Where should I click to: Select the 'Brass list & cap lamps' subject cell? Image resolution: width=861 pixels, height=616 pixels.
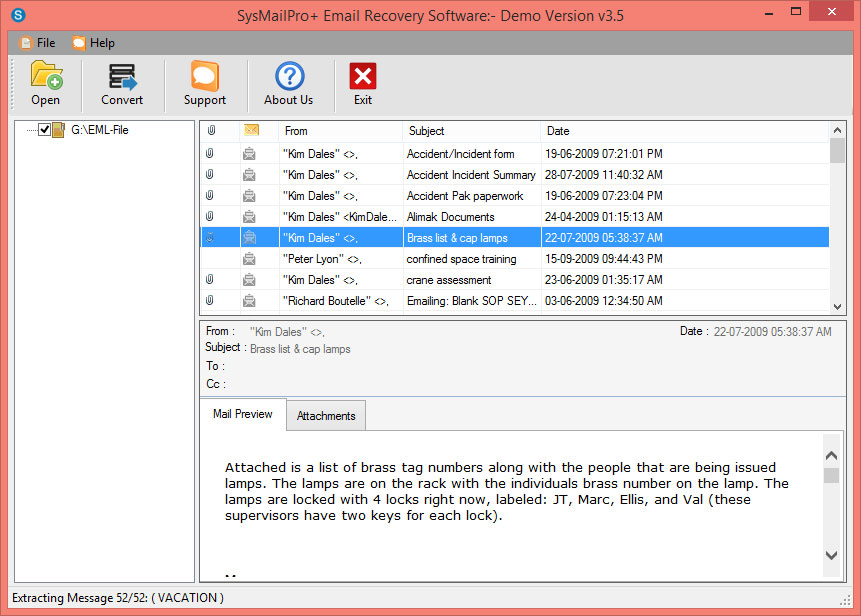[x=472, y=238]
